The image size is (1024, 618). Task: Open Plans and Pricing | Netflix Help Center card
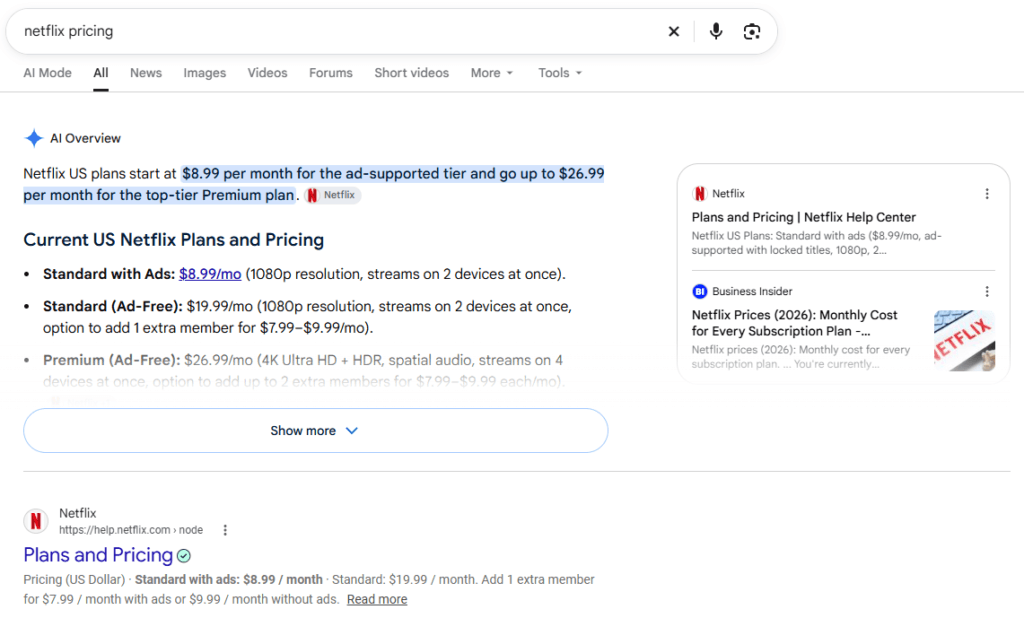pos(803,217)
